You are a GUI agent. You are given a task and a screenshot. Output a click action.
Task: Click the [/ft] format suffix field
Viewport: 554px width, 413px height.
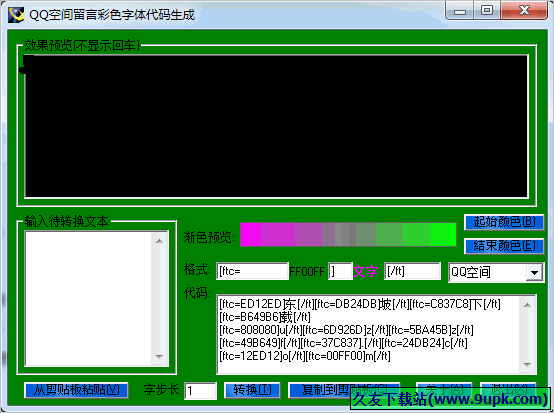[x=412, y=271]
